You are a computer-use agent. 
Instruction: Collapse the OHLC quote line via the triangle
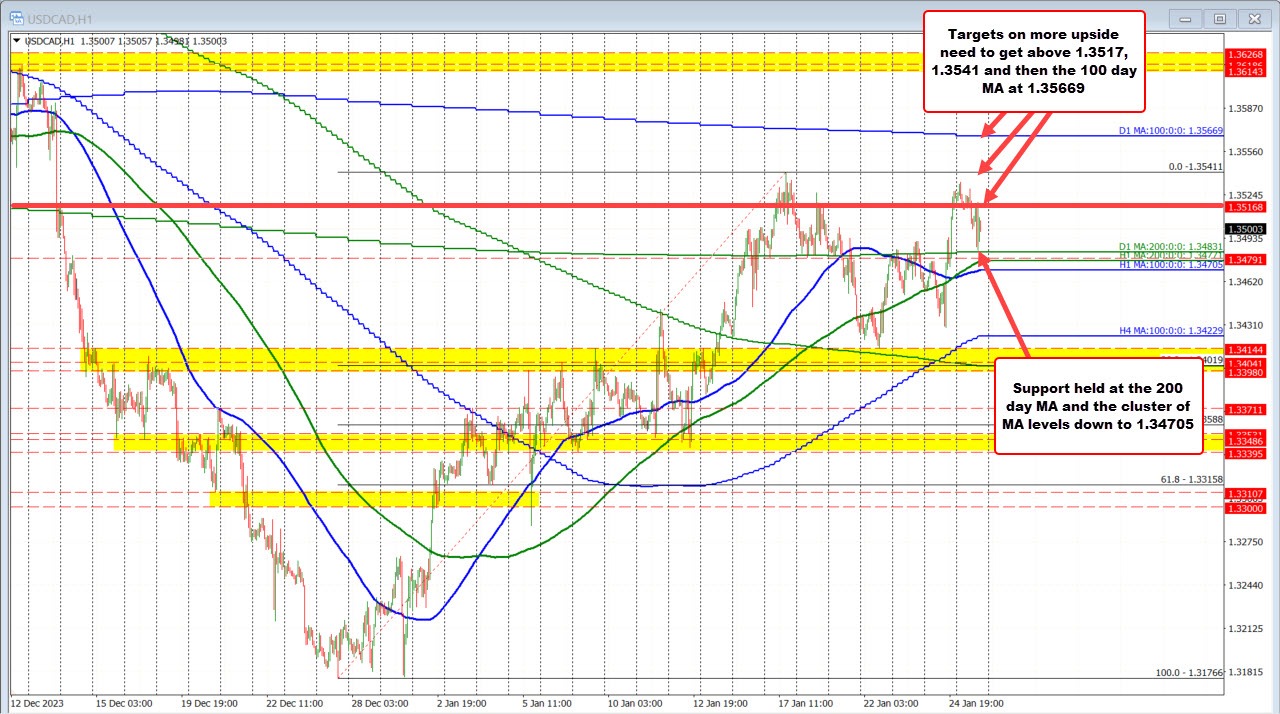15,40
